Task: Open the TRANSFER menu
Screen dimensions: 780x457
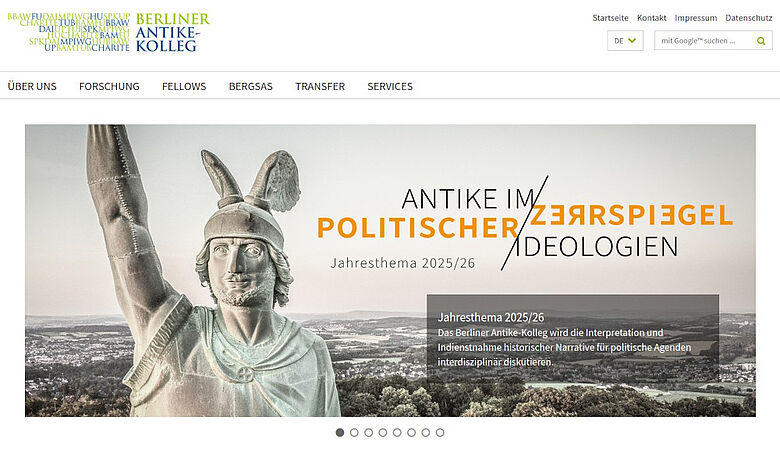Action: [x=320, y=87]
